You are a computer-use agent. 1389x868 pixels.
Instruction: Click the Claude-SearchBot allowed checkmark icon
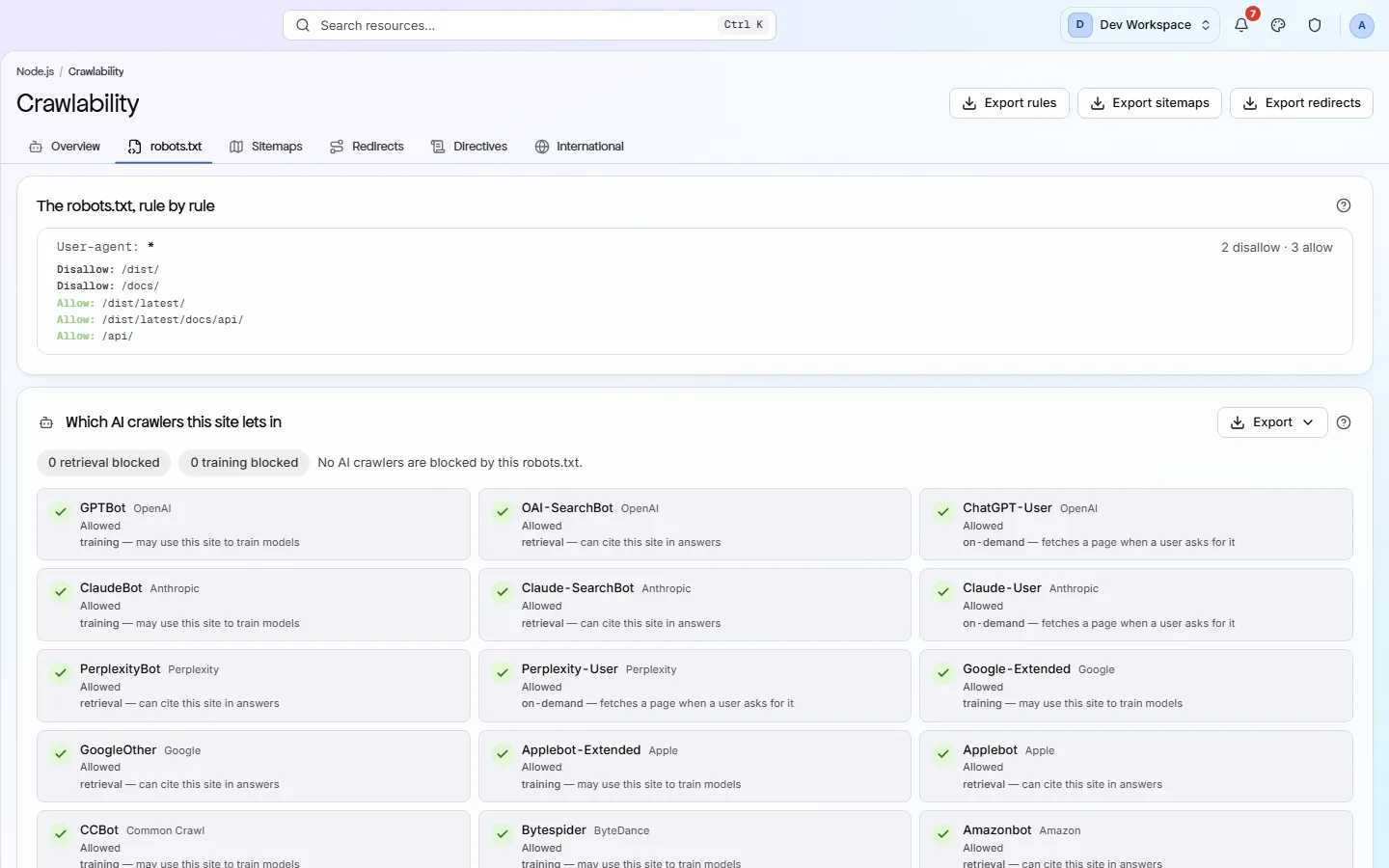(503, 591)
